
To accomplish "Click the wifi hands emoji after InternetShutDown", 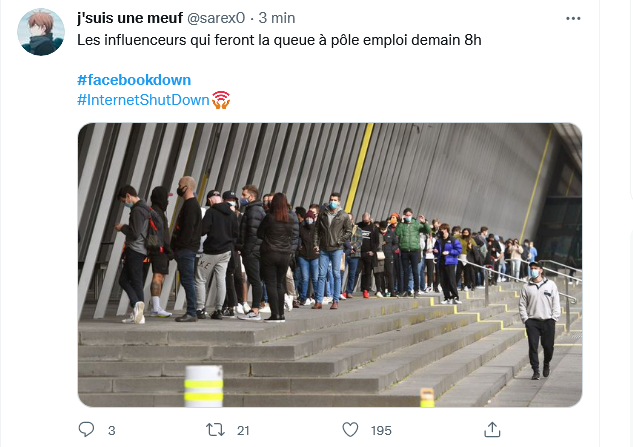I will 221,100.
